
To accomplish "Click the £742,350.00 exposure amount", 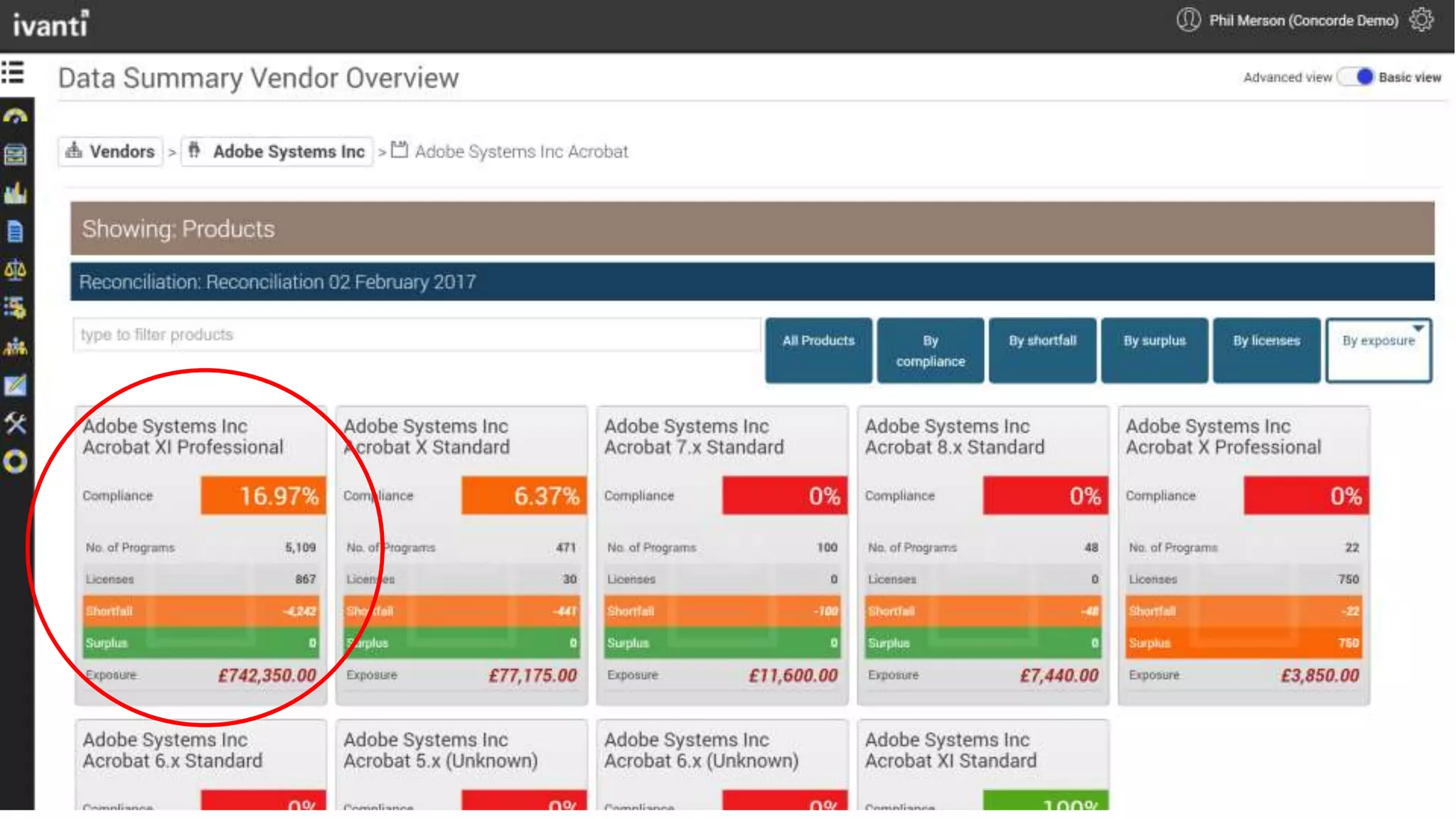I will [x=267, y=675].
